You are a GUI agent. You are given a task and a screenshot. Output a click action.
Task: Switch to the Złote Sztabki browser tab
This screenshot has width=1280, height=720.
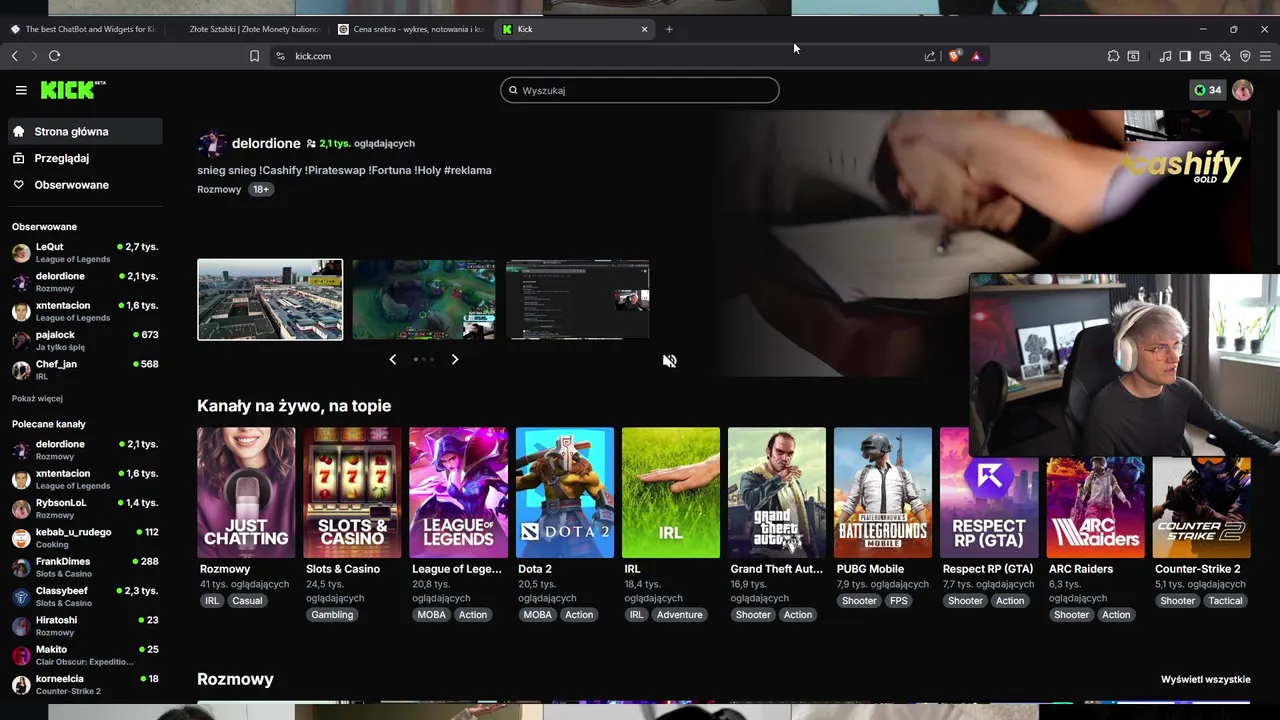pos(247,29)
